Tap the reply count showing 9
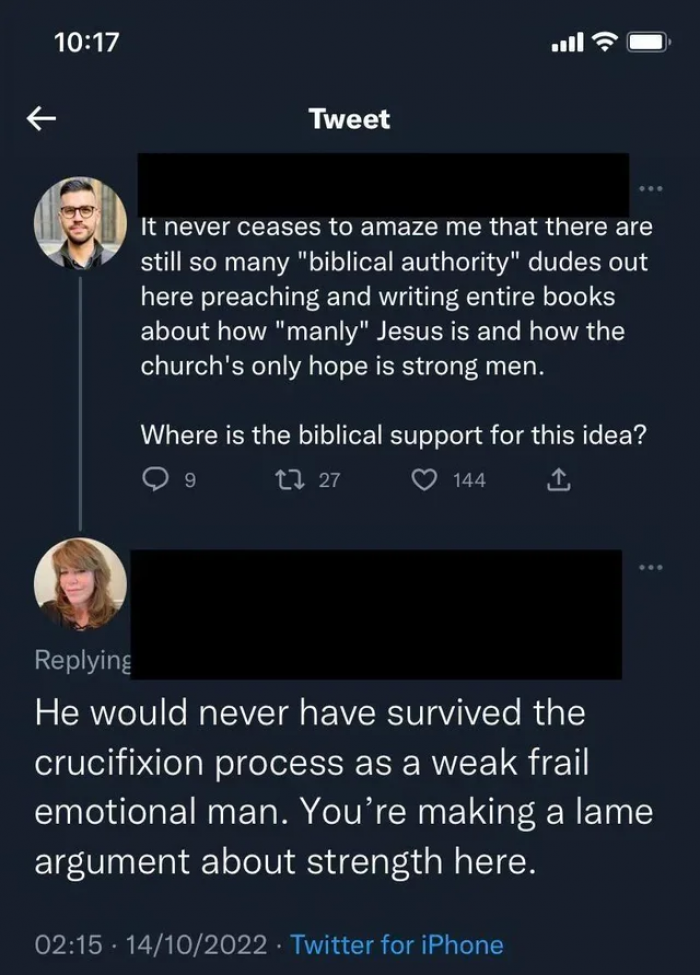Image resolution: width=700 pixels, height=975 pixels. [x=189, y=481]
